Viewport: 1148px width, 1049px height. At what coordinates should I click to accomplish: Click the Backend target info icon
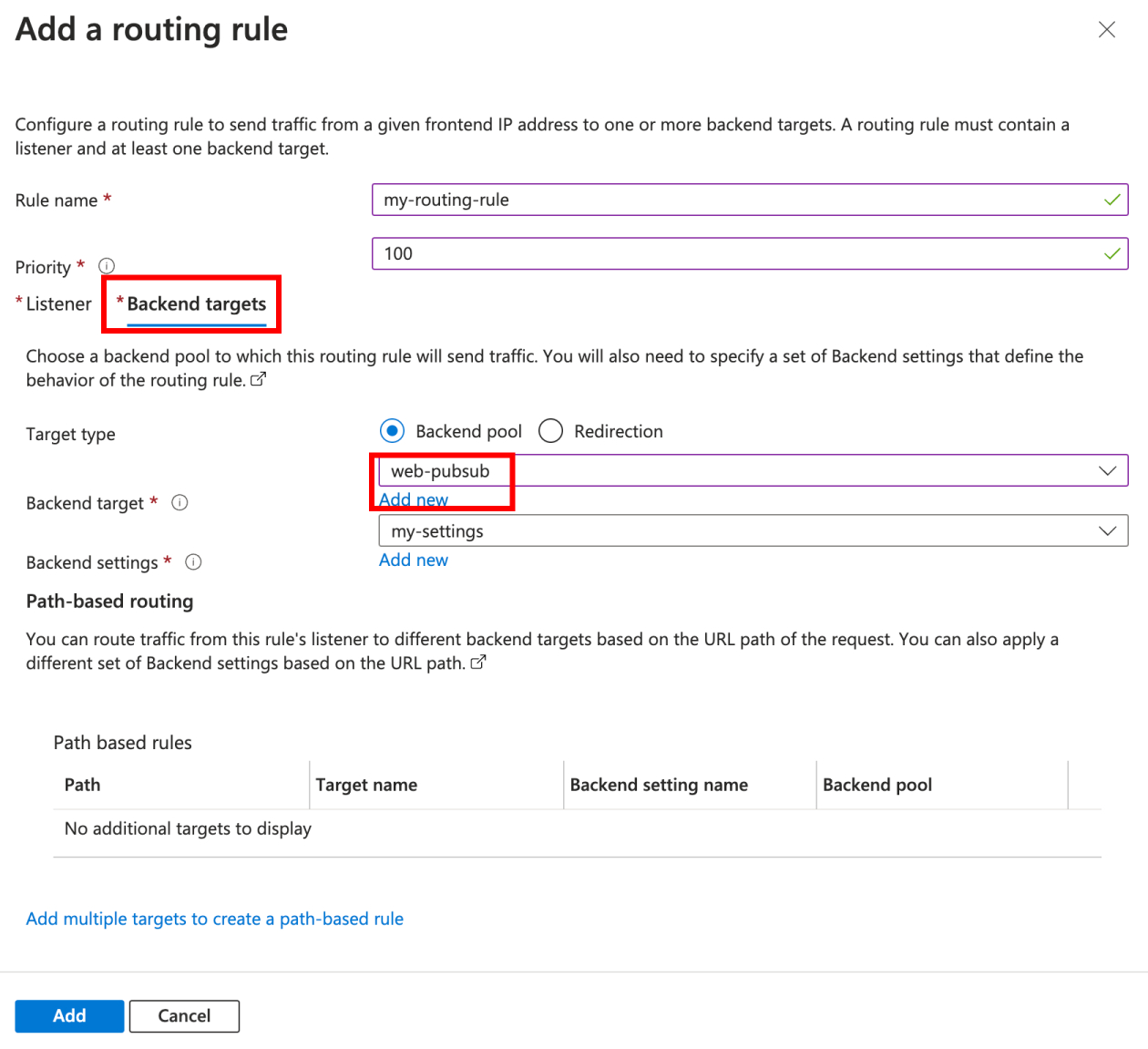[179, 502]
